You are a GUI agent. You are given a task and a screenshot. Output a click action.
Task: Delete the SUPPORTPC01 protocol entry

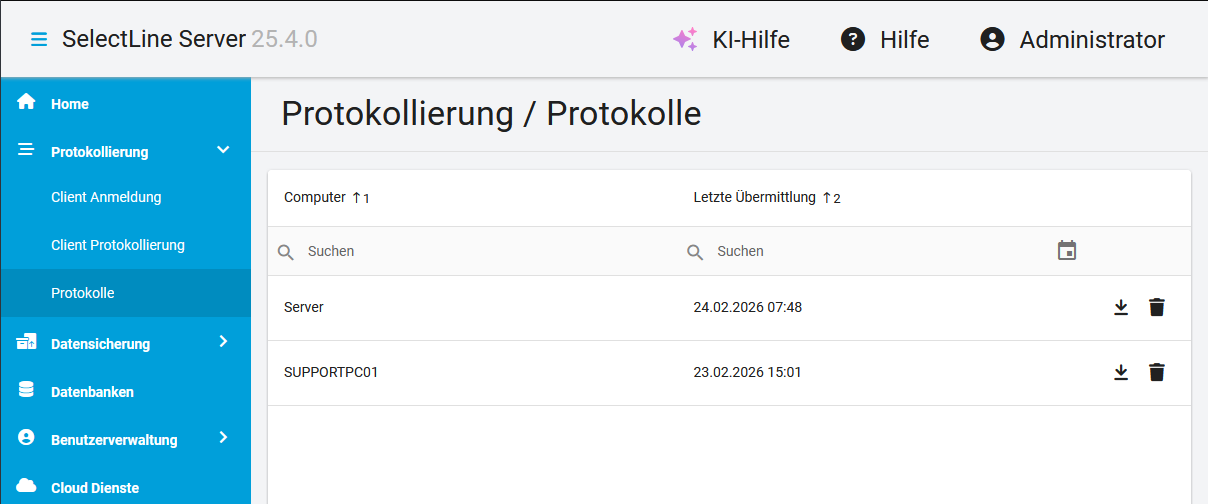click(x=1157, y=373)
